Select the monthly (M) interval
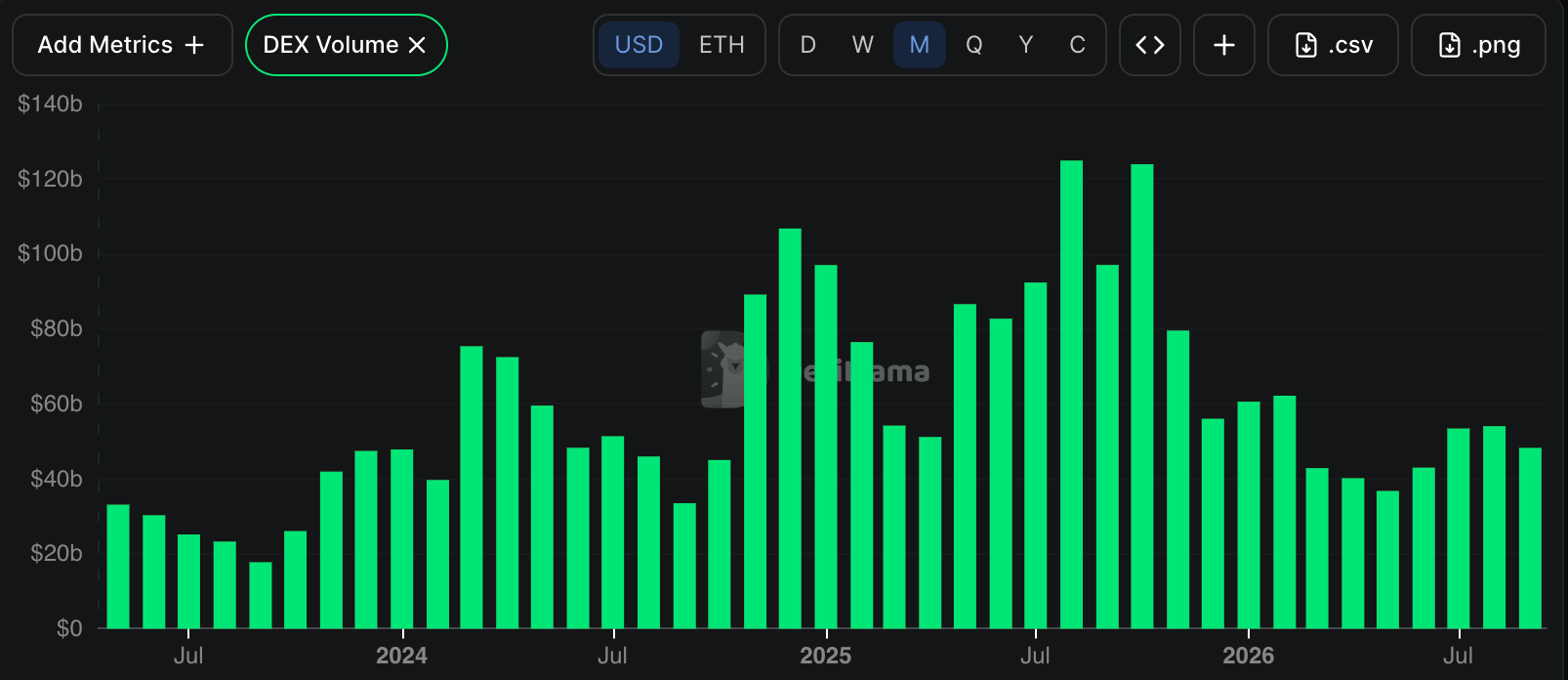The width and height of the screenshot is (1568, 680). tap(920, 45)
